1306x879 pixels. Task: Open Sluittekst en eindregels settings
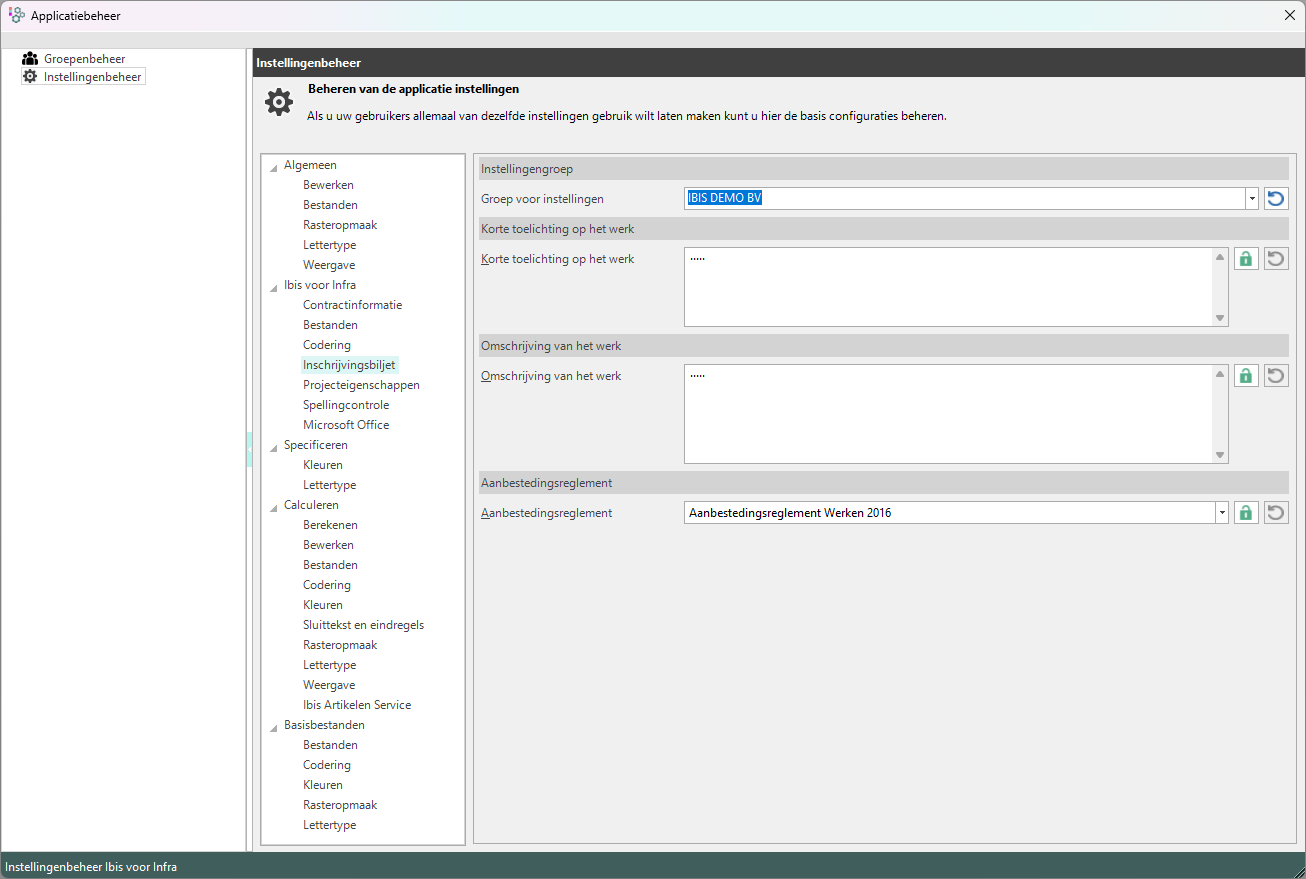click(363, 625)
